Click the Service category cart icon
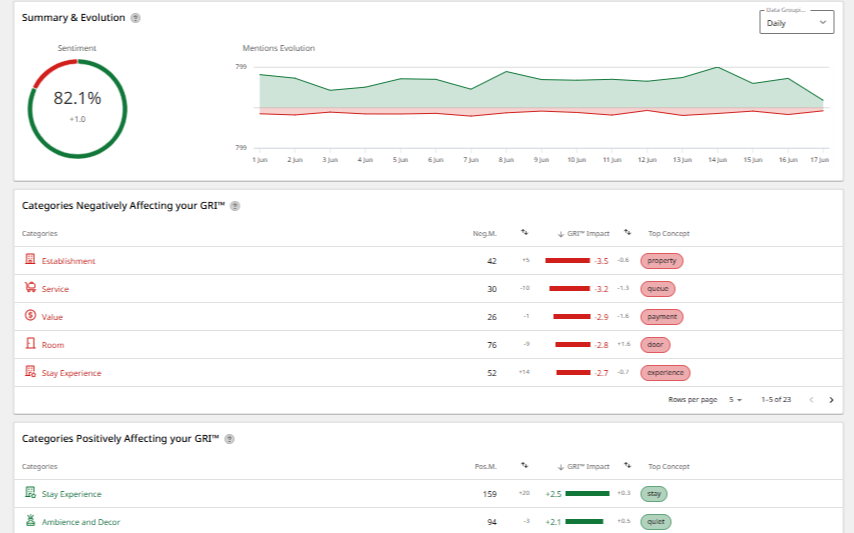Image resolution: width=854 pixels, height=533 pixels. point(30,287)
